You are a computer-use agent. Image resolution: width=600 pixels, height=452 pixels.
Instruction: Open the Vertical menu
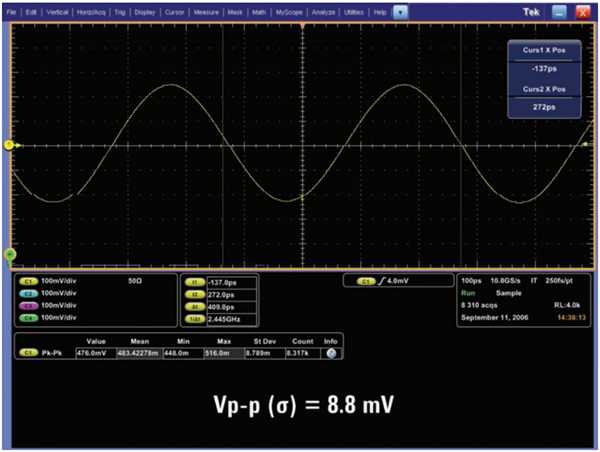[57, 12]
